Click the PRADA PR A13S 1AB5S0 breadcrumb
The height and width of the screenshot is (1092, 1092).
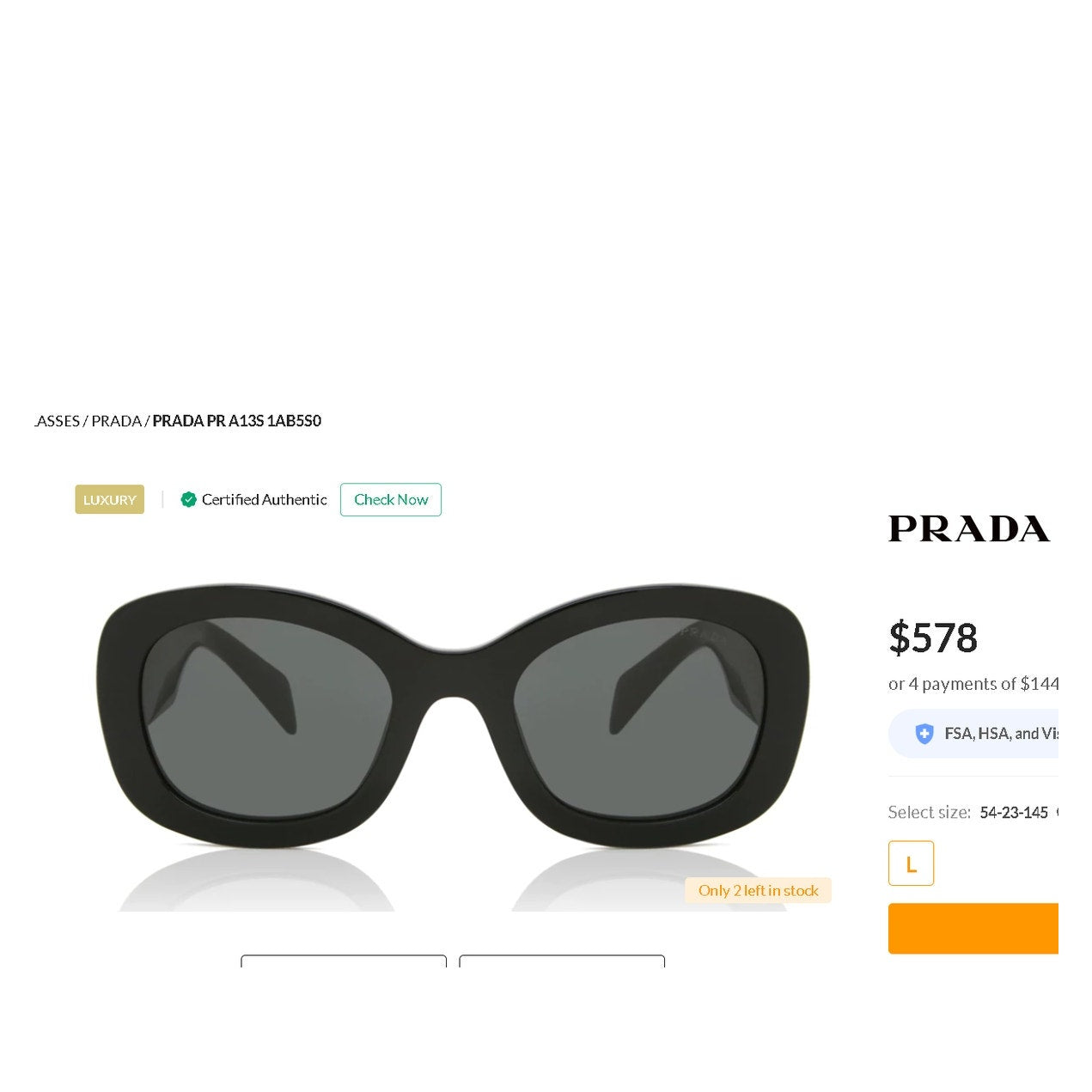click(237, 421)
